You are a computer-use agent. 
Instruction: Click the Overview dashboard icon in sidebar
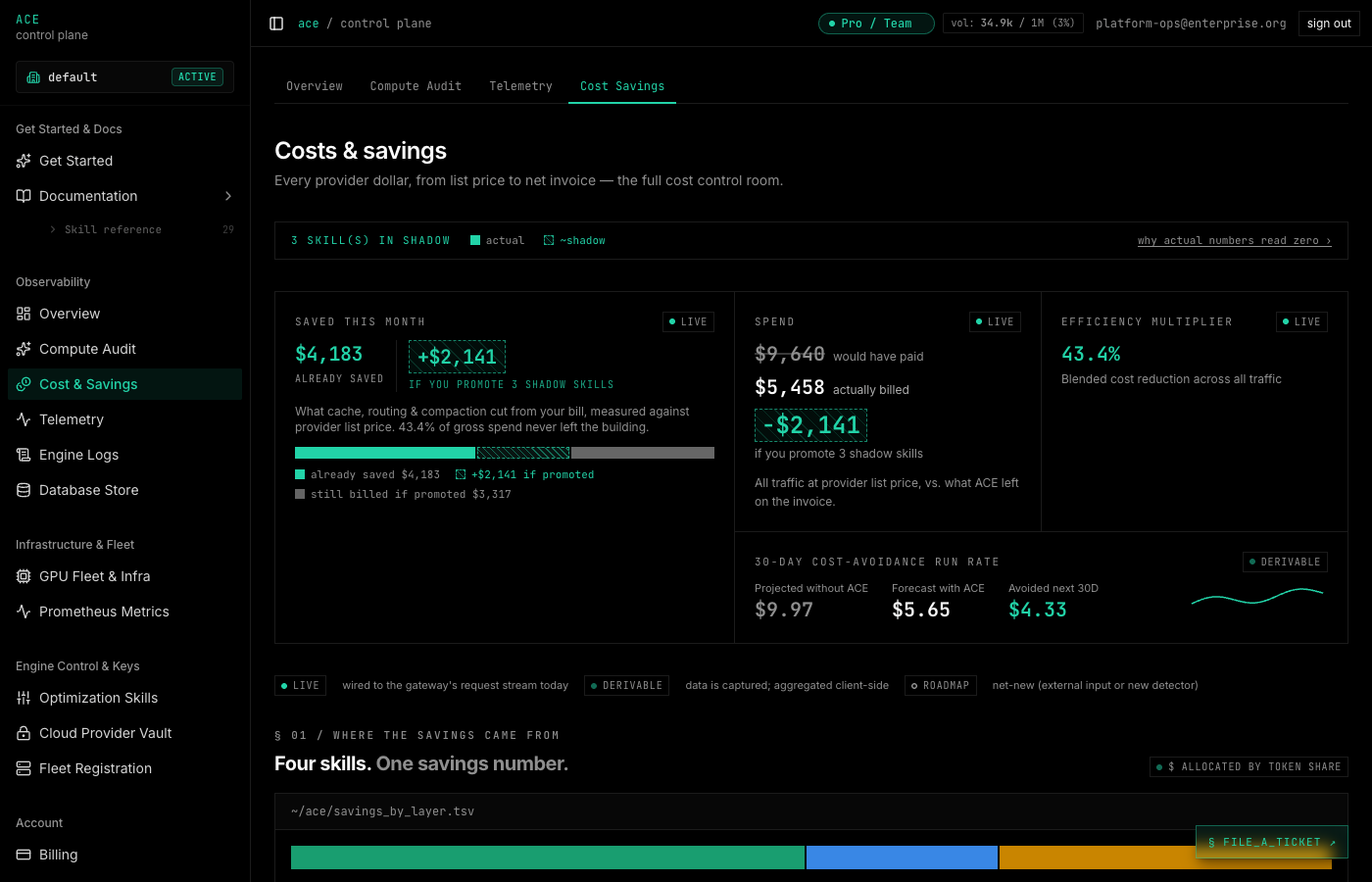[x=24, y=314]
